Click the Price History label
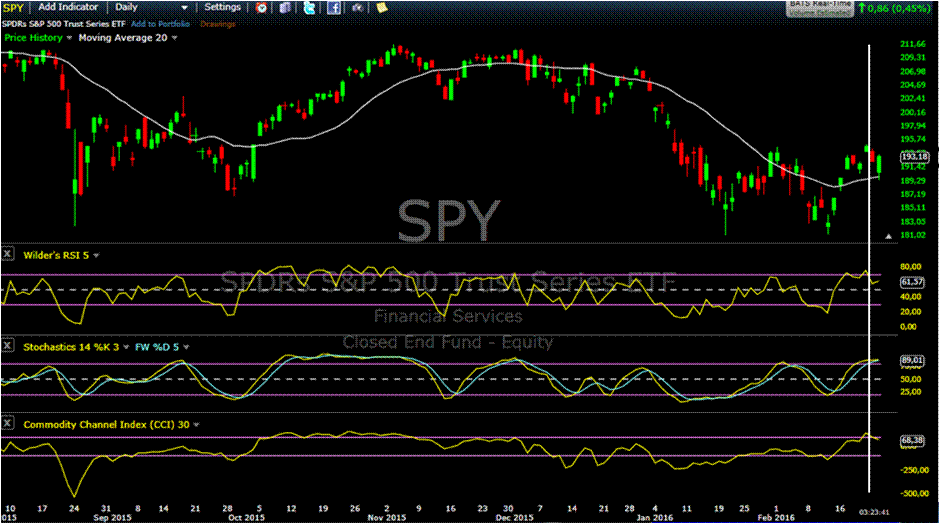This screenshot has height=524, width=940. [x=34, y=38]
